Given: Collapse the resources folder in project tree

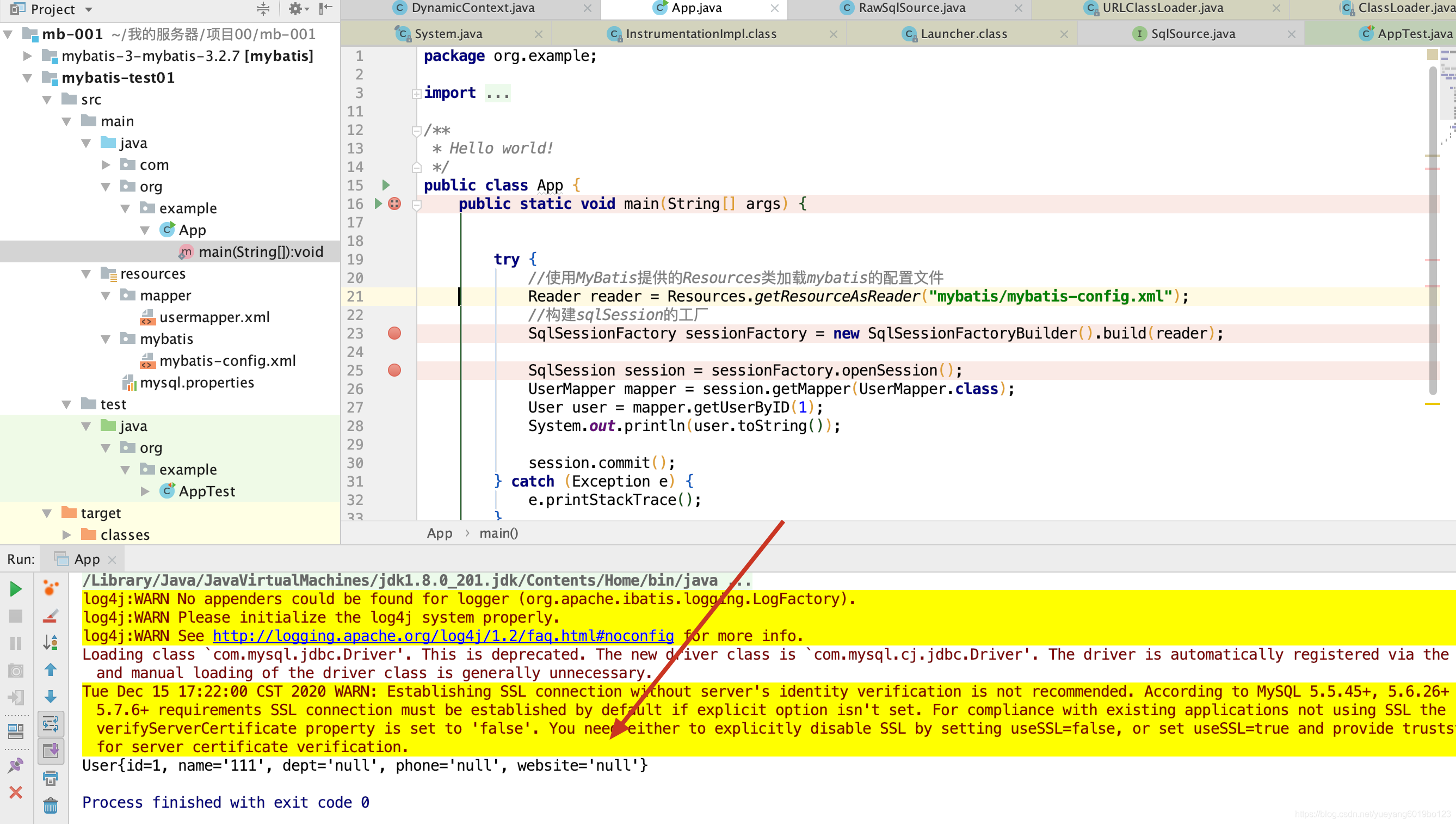Looking at the screenshot, I should (86, 273).
